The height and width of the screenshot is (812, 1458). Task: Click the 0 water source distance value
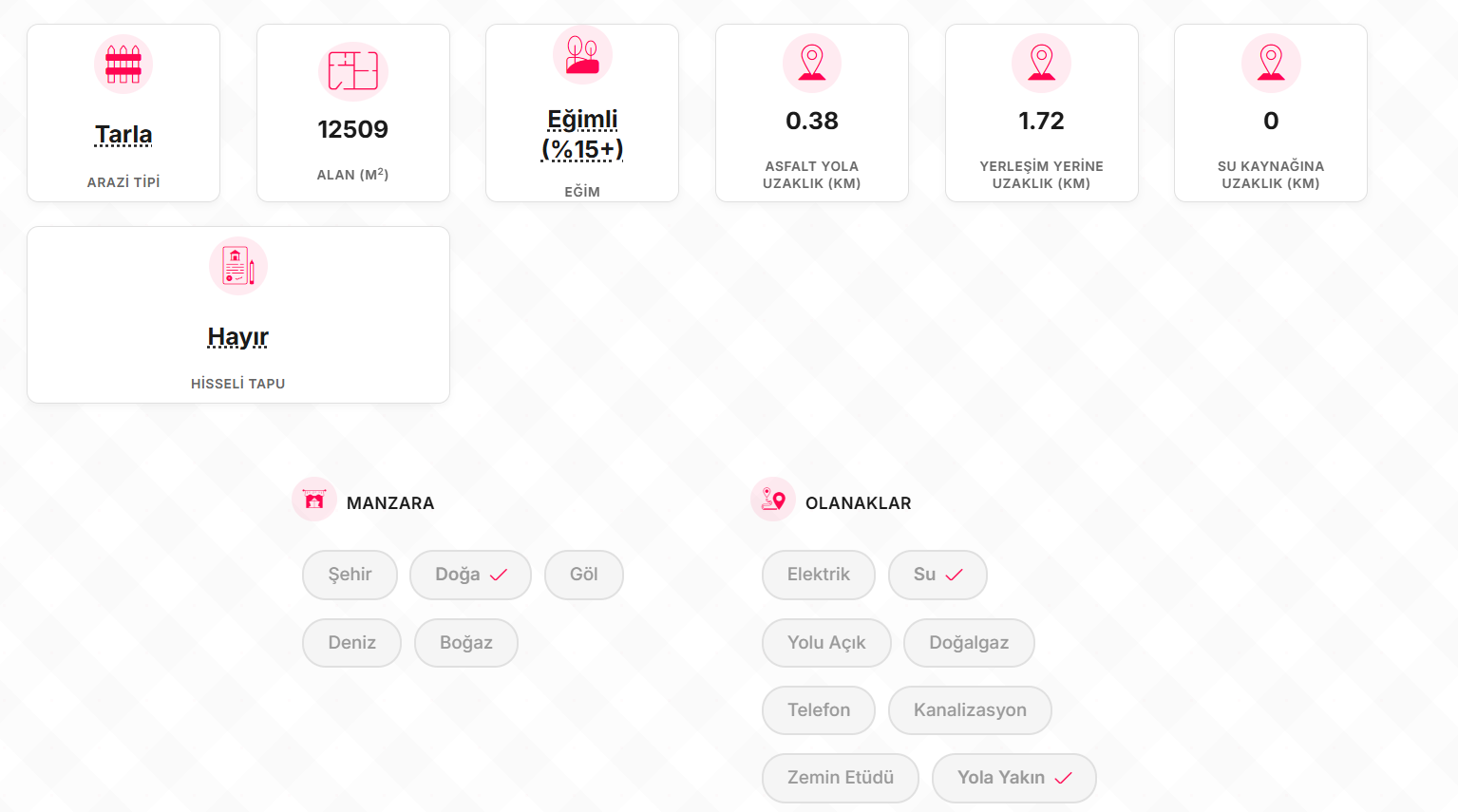coord(1271,121)
